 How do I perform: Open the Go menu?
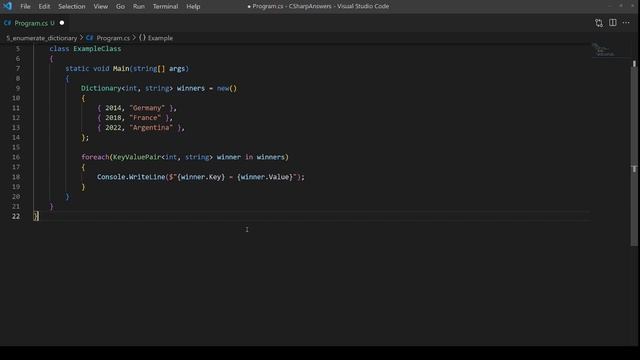point(120,6)
